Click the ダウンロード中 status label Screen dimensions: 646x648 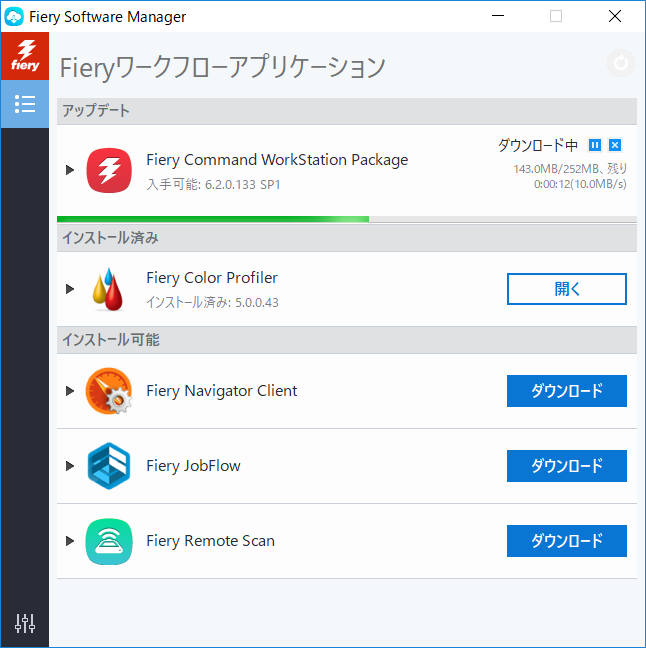[538, 145]
